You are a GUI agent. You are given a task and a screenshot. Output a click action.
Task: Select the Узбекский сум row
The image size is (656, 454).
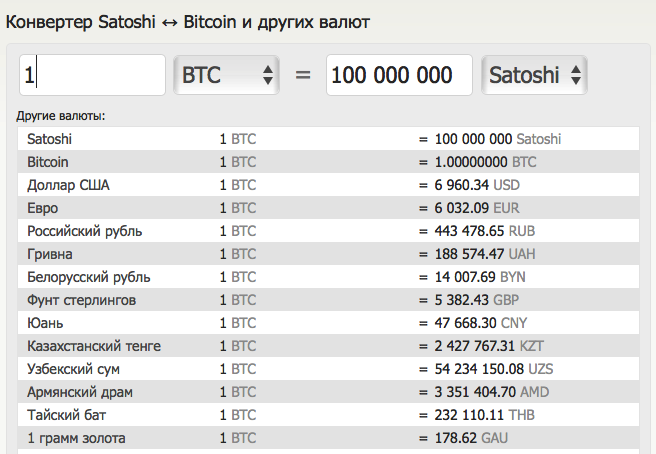[328, 369]
